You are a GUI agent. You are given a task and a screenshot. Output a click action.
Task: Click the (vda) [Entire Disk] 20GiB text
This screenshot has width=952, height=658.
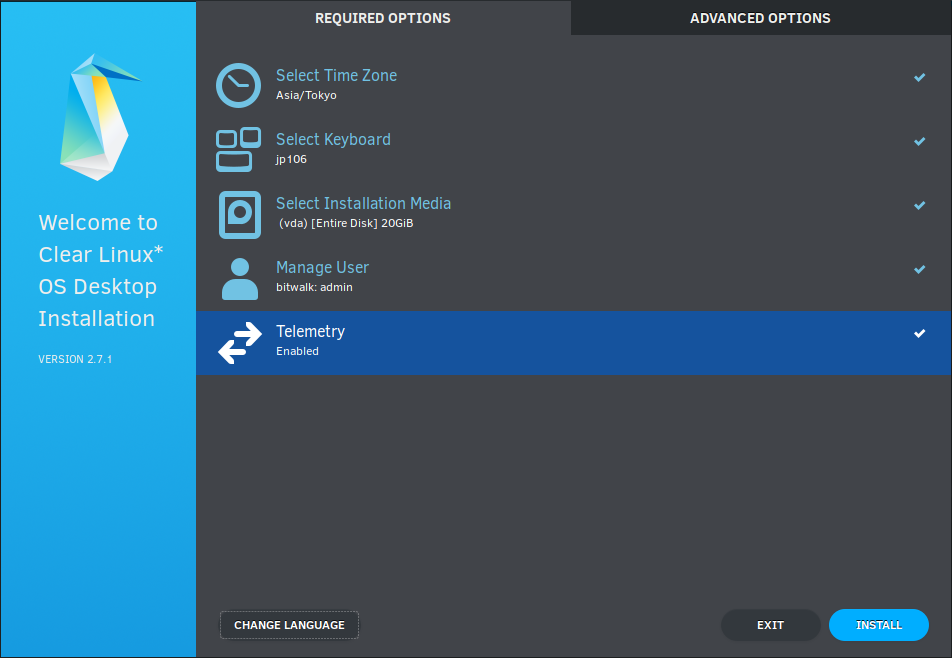click(x=346, y=223)
